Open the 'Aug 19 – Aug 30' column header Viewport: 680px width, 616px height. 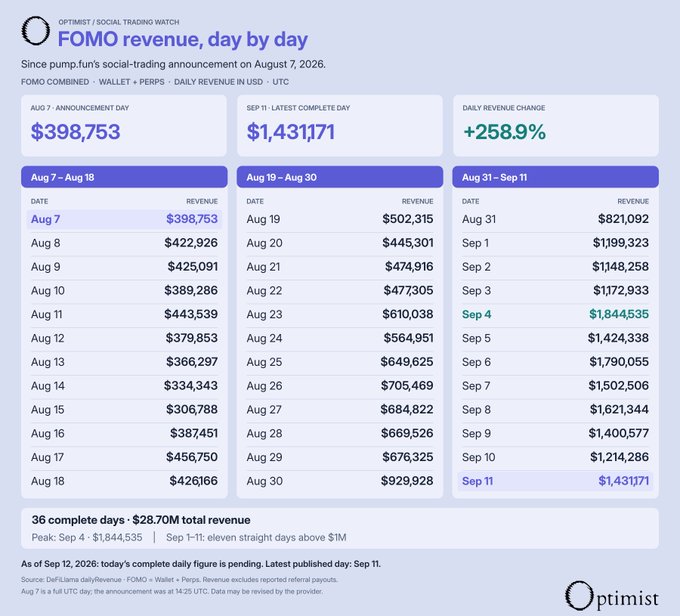(x=340, y=177)
